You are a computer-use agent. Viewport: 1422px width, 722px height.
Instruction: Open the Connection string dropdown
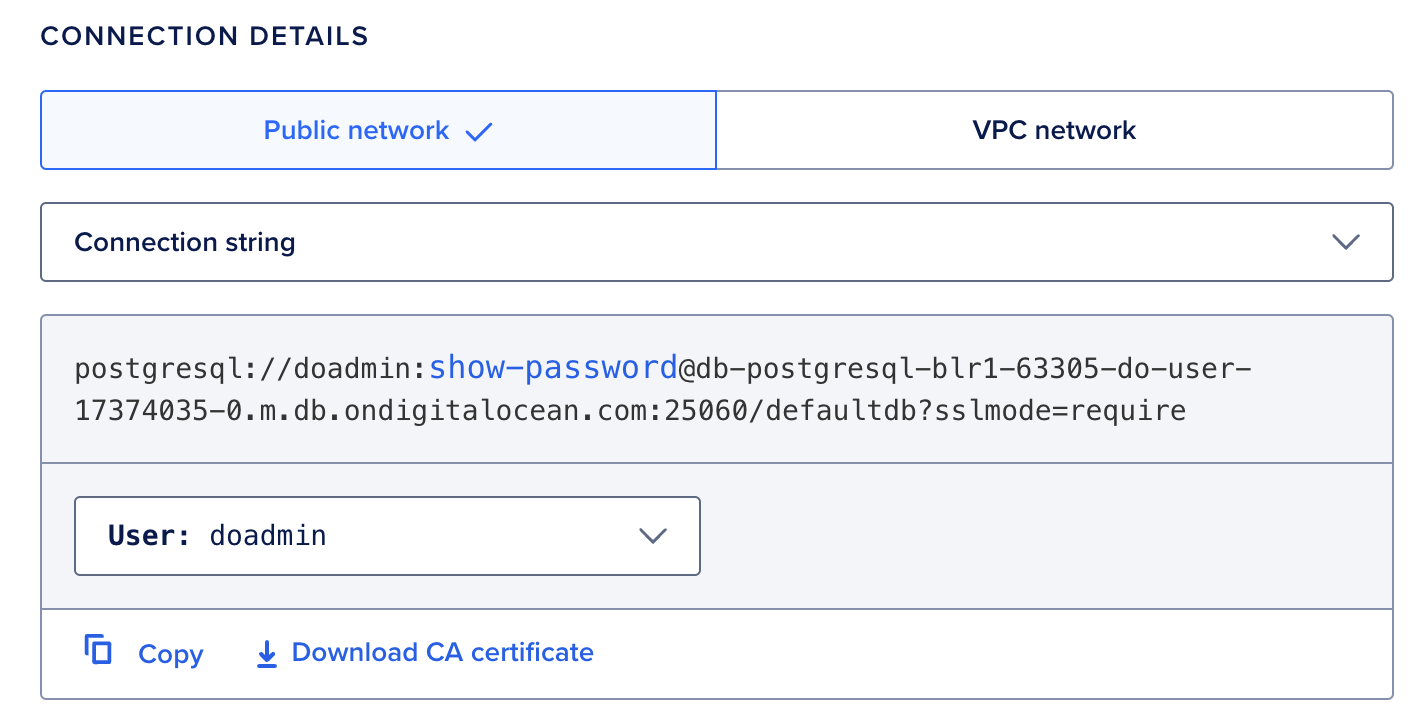tap(715, 242)
